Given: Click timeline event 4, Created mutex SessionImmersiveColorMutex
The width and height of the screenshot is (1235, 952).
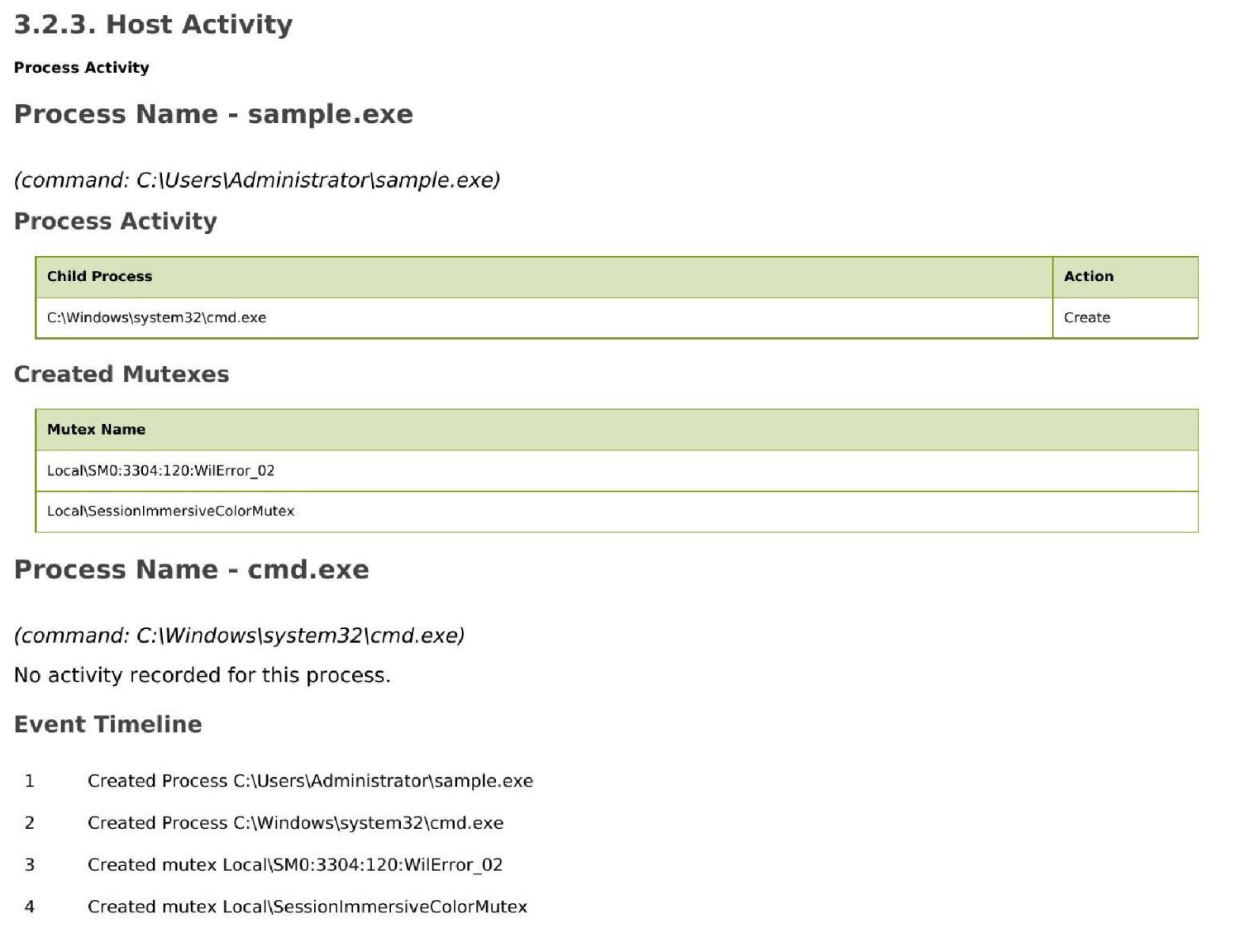Looking at the screenshot, I should pos(307,907).
